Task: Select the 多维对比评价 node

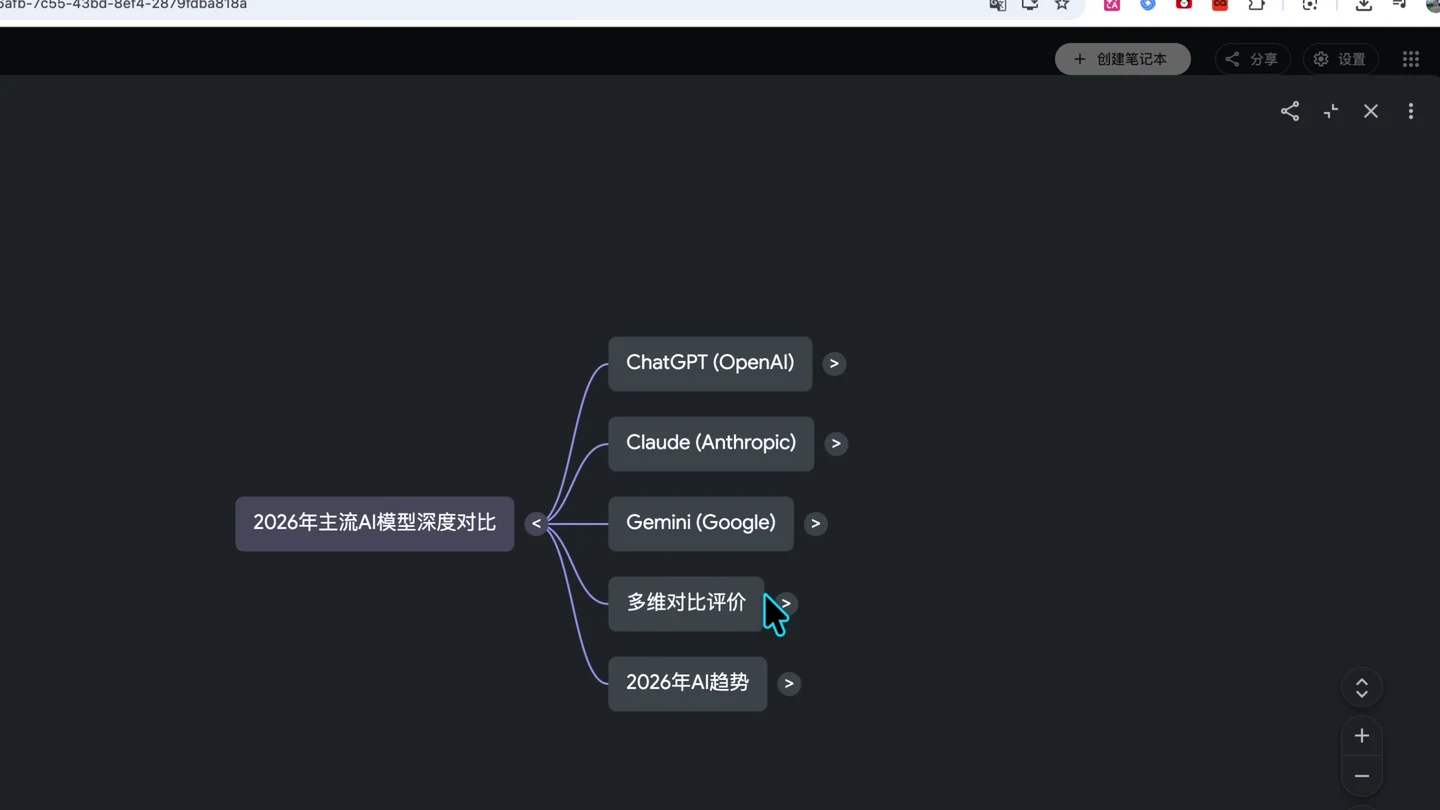Action: point(686,604)
